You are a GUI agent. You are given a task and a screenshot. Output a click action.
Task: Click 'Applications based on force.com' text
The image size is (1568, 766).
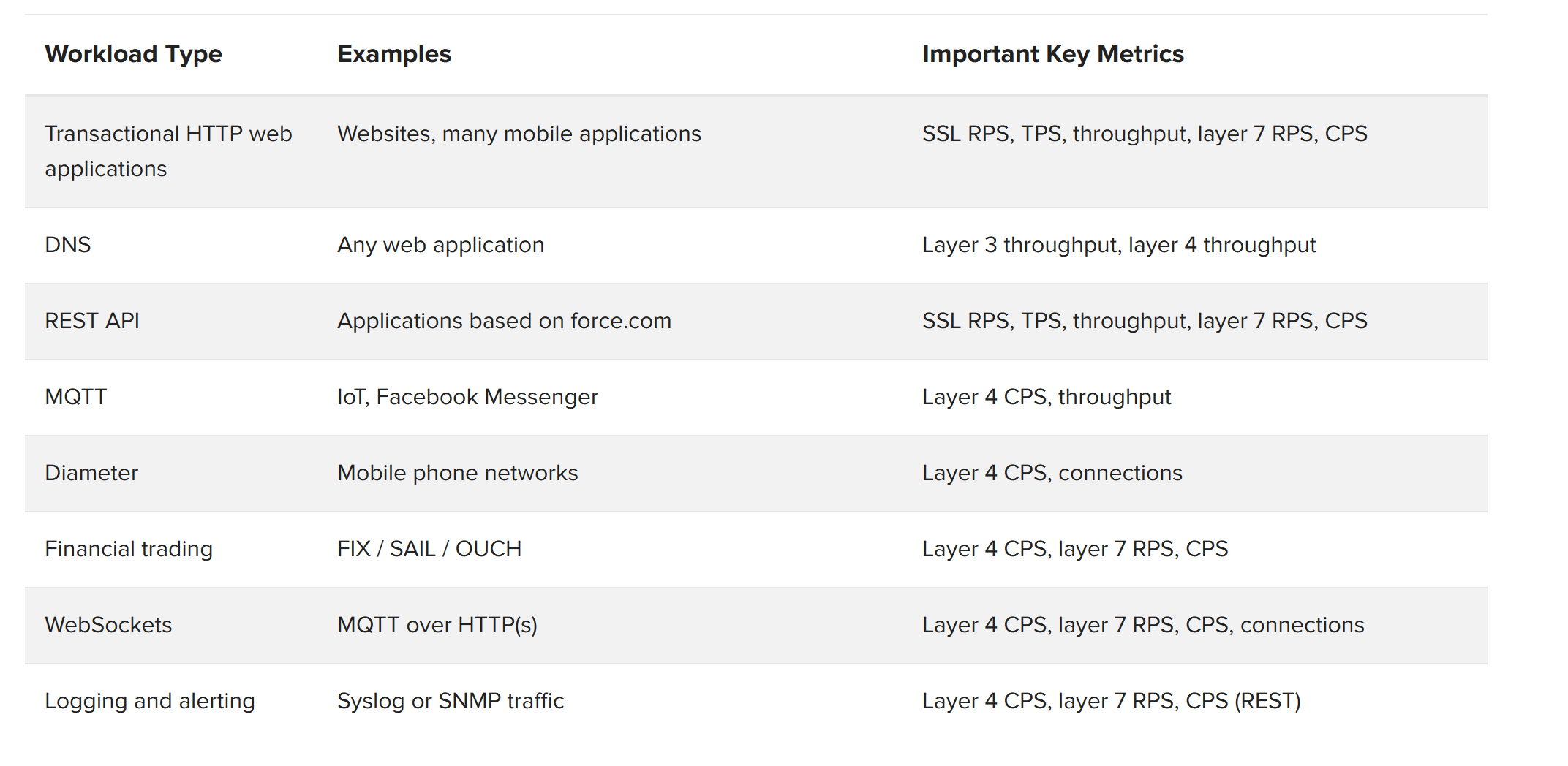(505, 321)
